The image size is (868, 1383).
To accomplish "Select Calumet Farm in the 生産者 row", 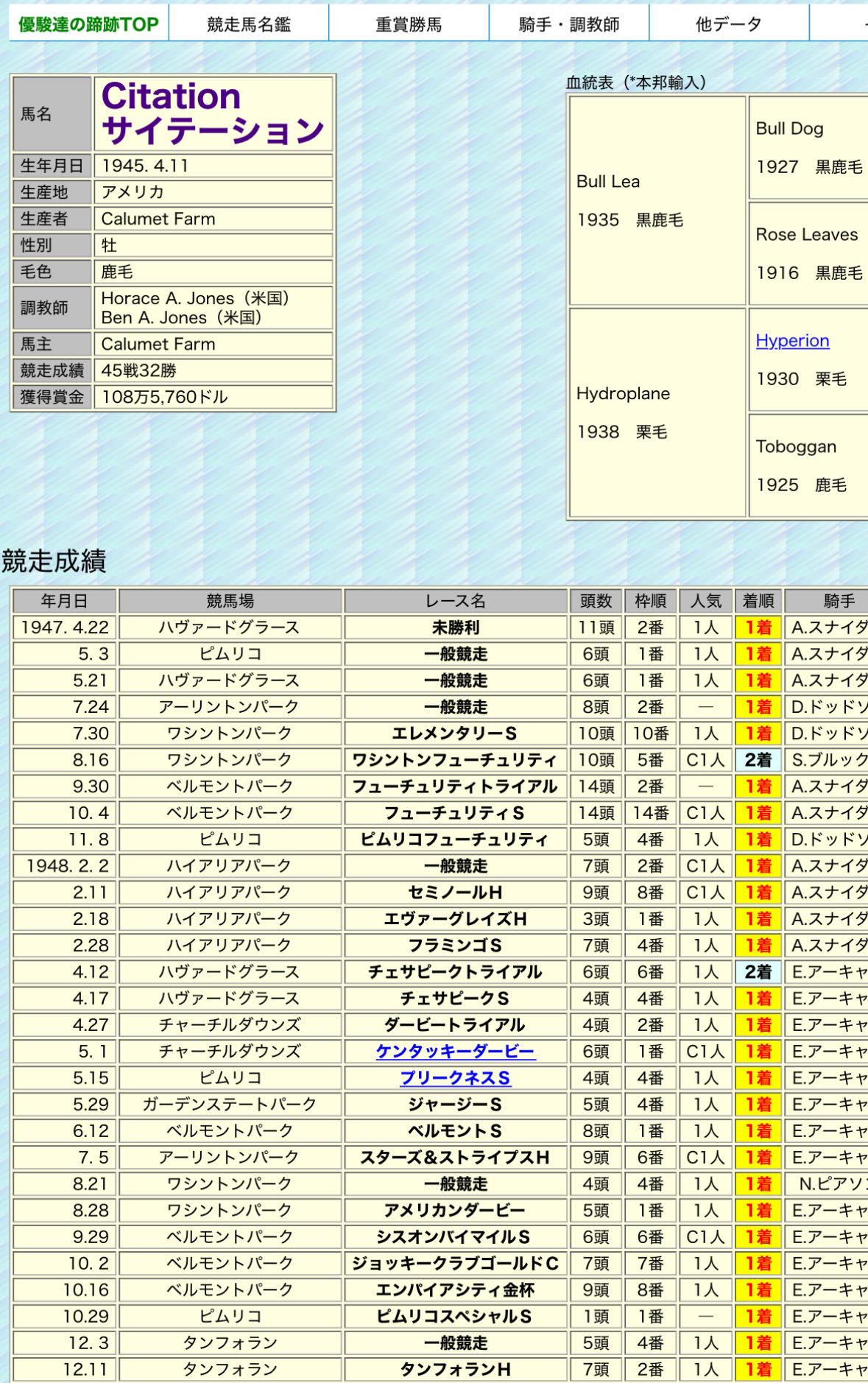I will [158, 219].
